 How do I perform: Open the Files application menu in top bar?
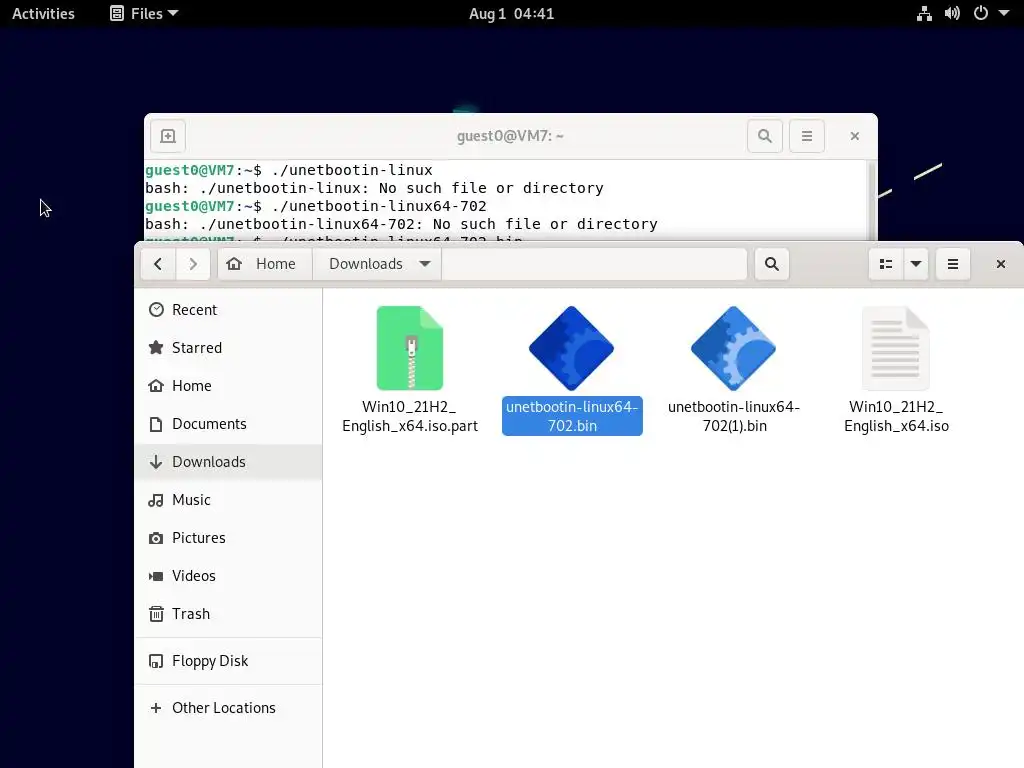[x=144, y=13]
